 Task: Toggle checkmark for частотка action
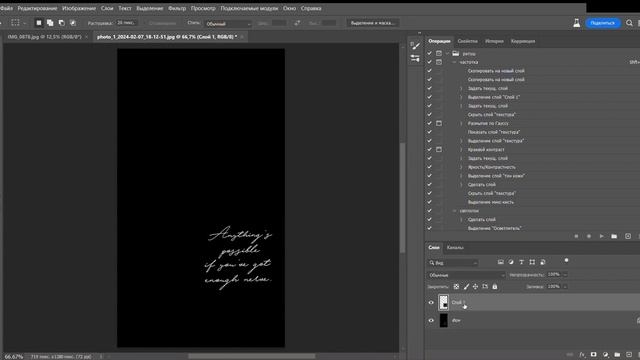click(429, 62)
